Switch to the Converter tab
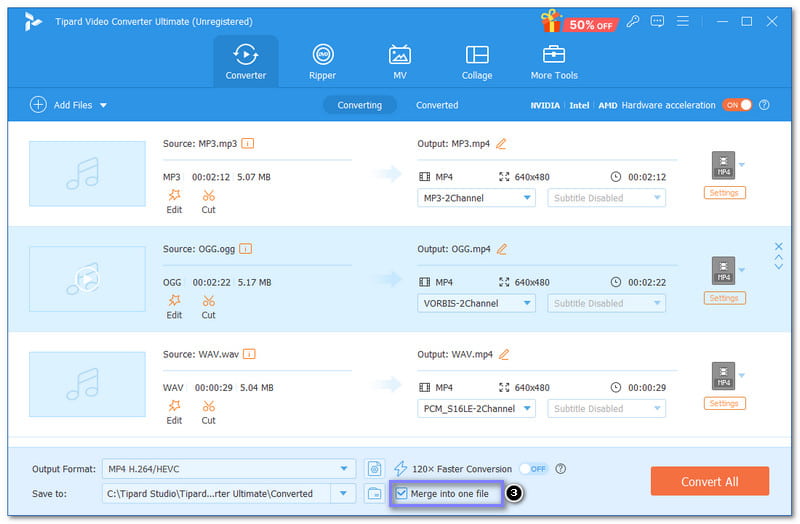 (246, 62)
